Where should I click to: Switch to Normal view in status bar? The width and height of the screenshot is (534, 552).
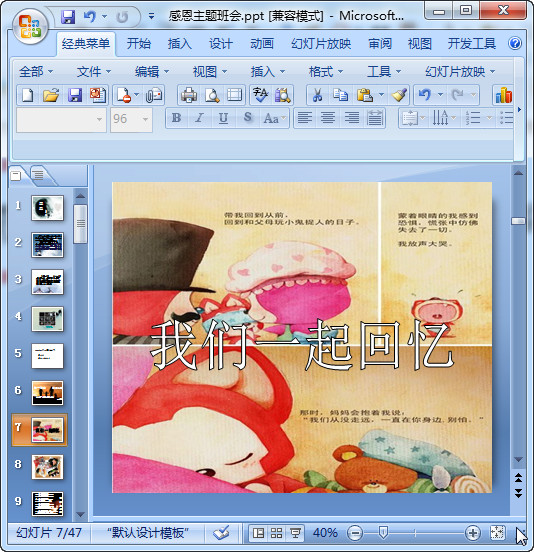point(259,533)
